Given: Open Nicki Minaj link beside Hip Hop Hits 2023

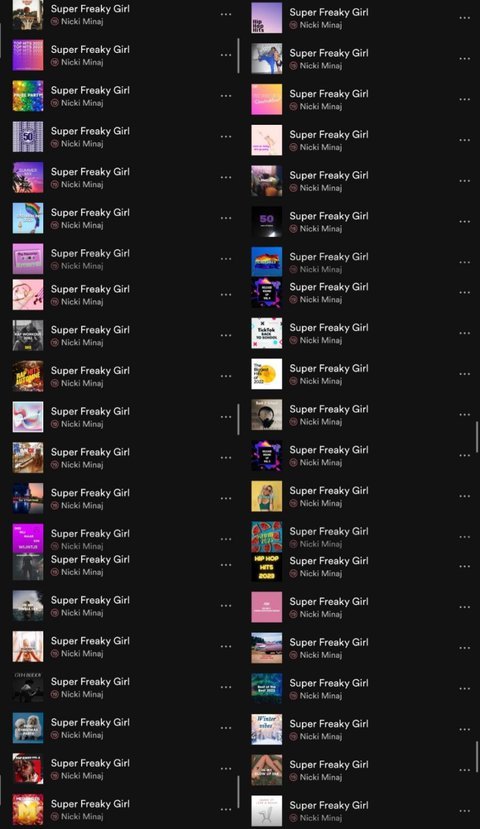Looking at the screenshot, I should pos(320,574).
